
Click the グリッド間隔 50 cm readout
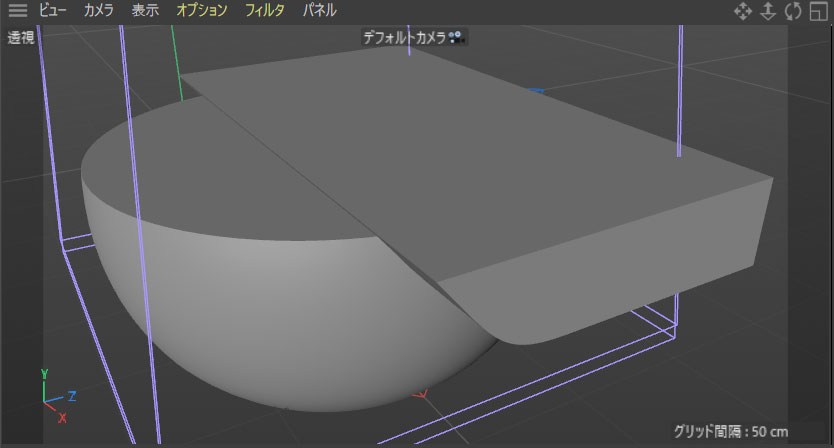730,431
